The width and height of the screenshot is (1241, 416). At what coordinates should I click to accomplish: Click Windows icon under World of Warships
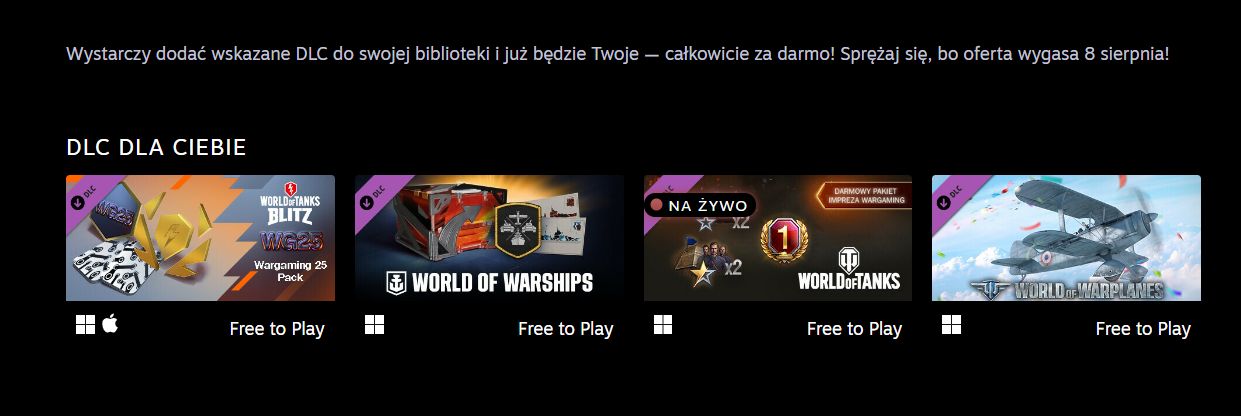[374, 325]
